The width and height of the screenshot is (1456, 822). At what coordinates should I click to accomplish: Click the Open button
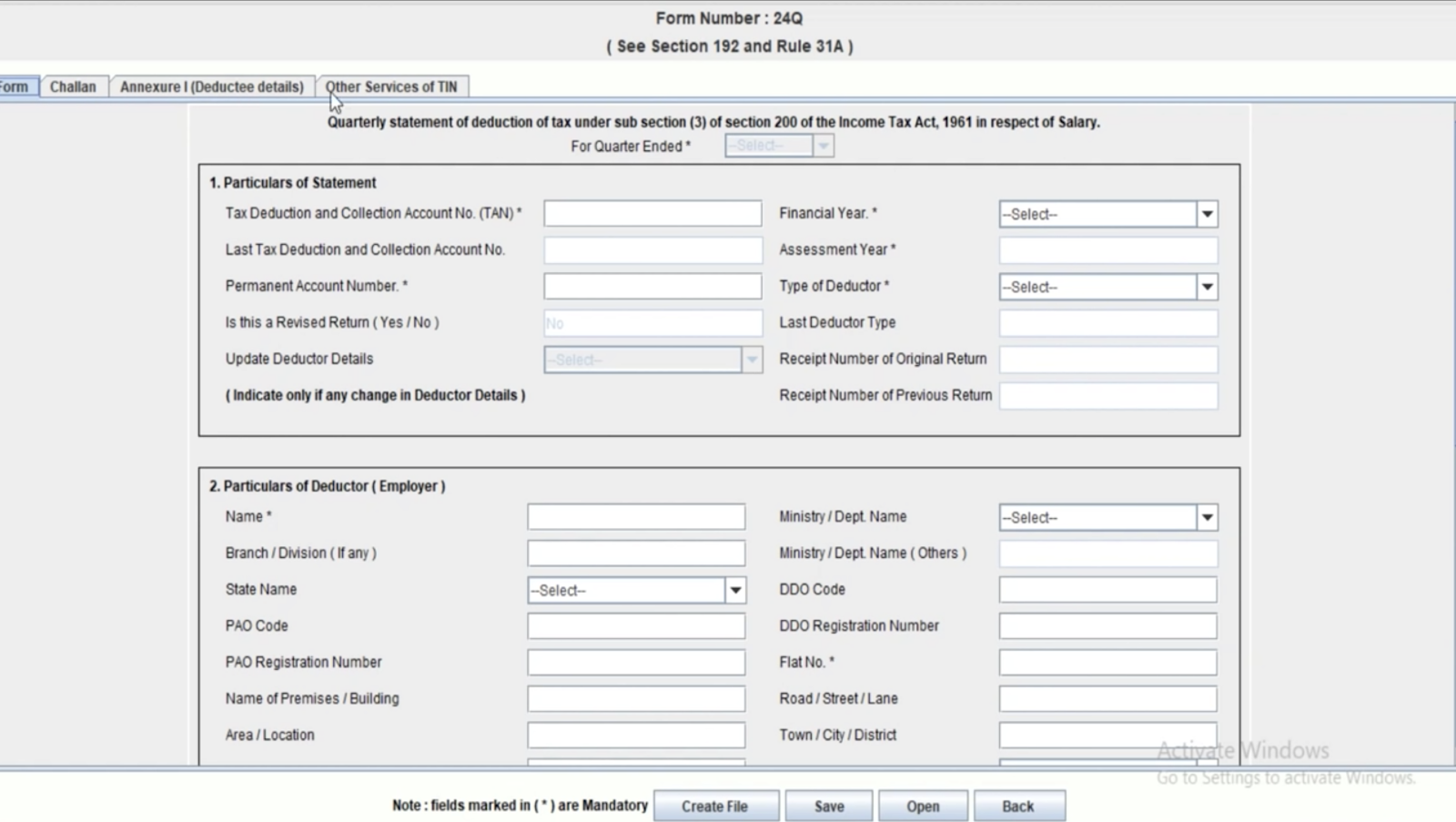point(923,805)
